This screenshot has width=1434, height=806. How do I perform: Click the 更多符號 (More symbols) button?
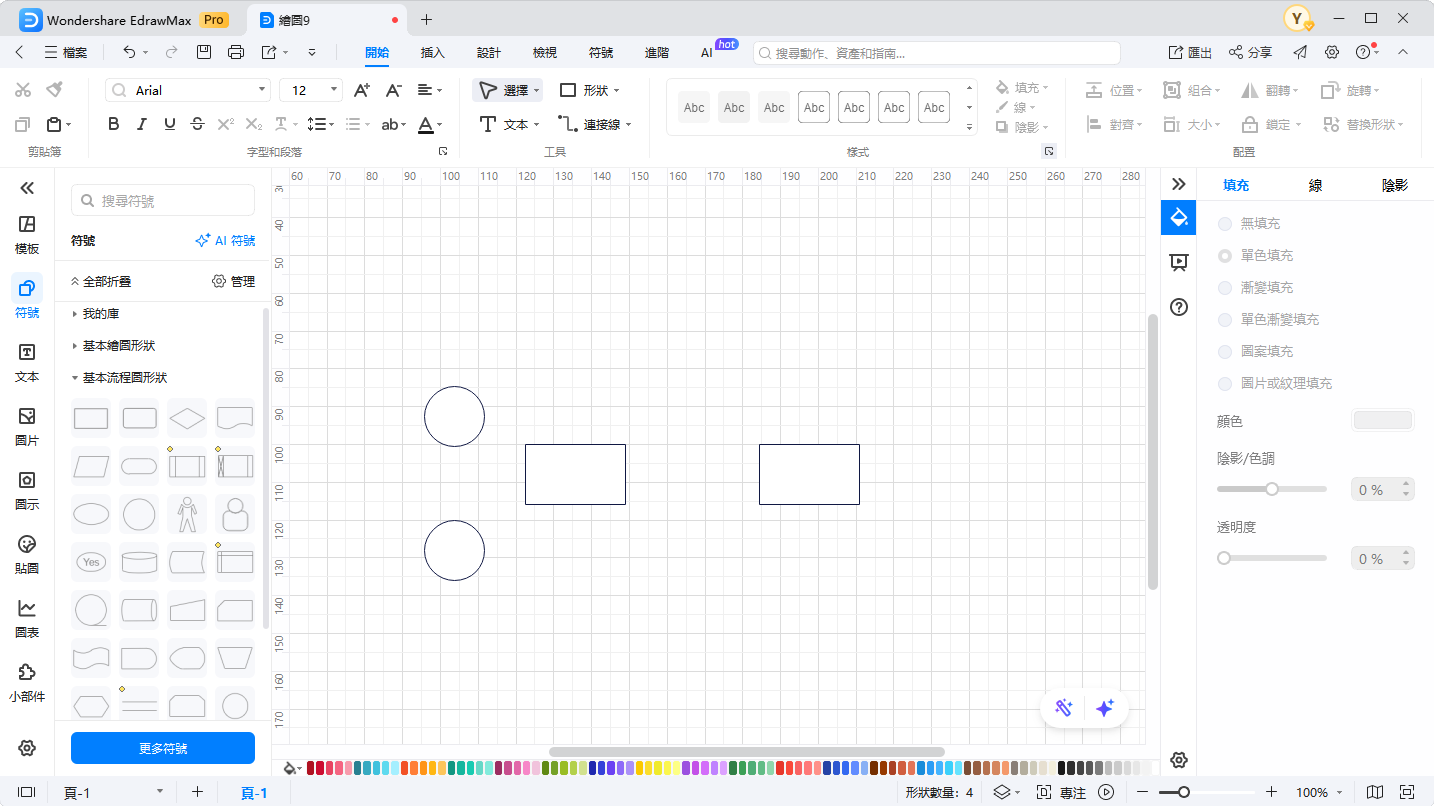coord(163,748)
